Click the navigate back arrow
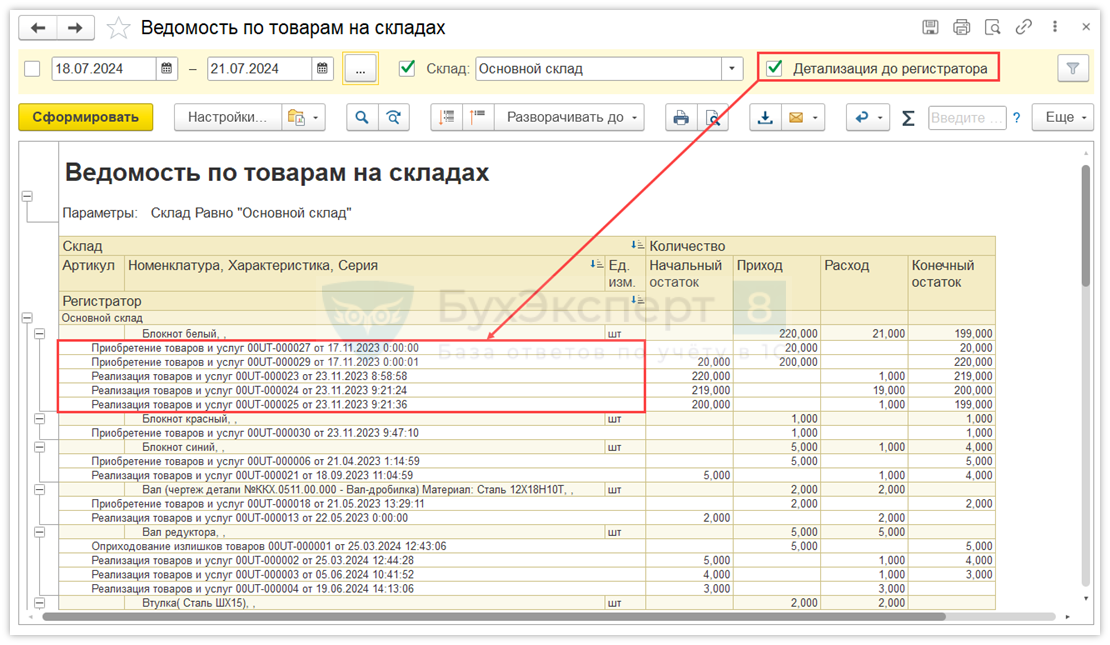The width and height of the screenshot is (1110, 645). 39,28
